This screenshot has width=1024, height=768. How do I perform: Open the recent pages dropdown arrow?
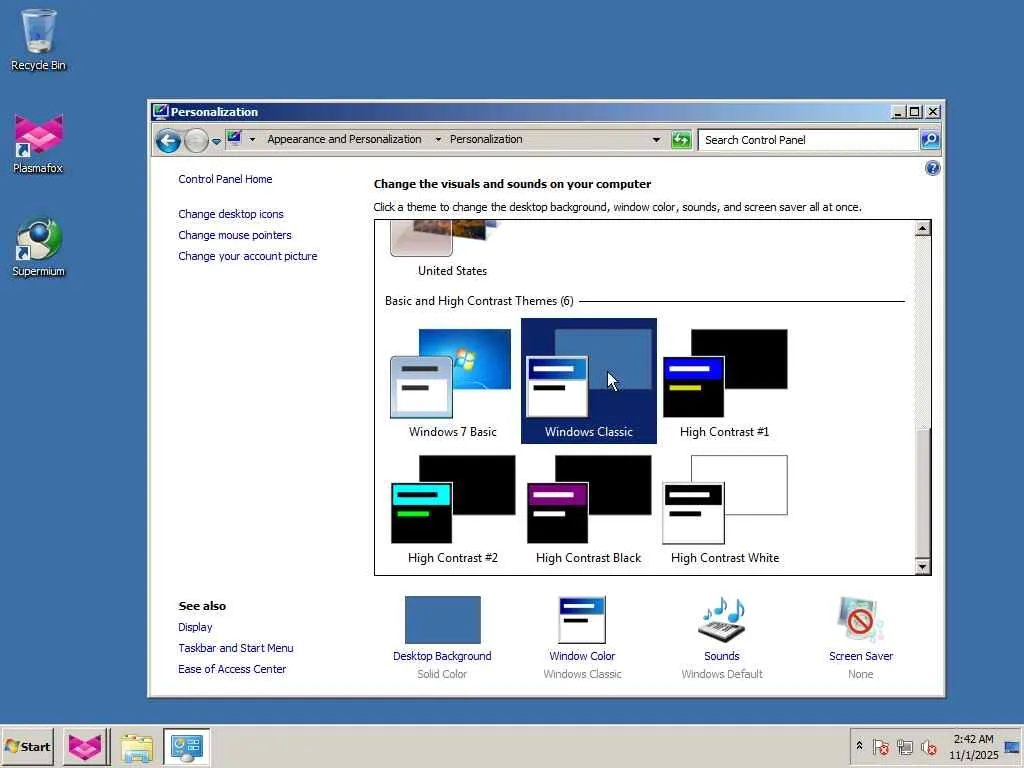pyautogui.click(x=216, y=141)
